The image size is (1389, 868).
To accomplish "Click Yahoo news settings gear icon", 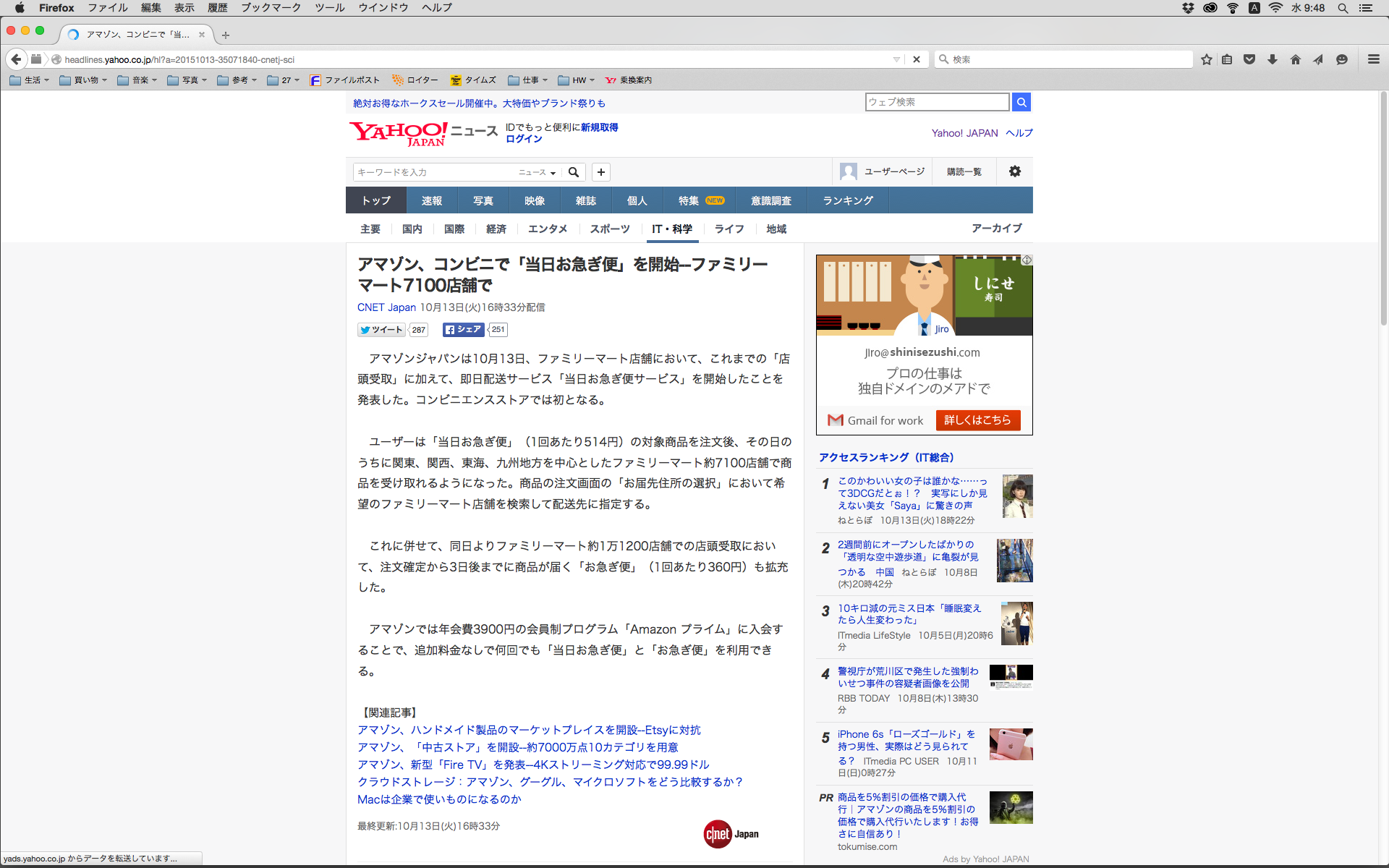I will (x=1015, y=171).
